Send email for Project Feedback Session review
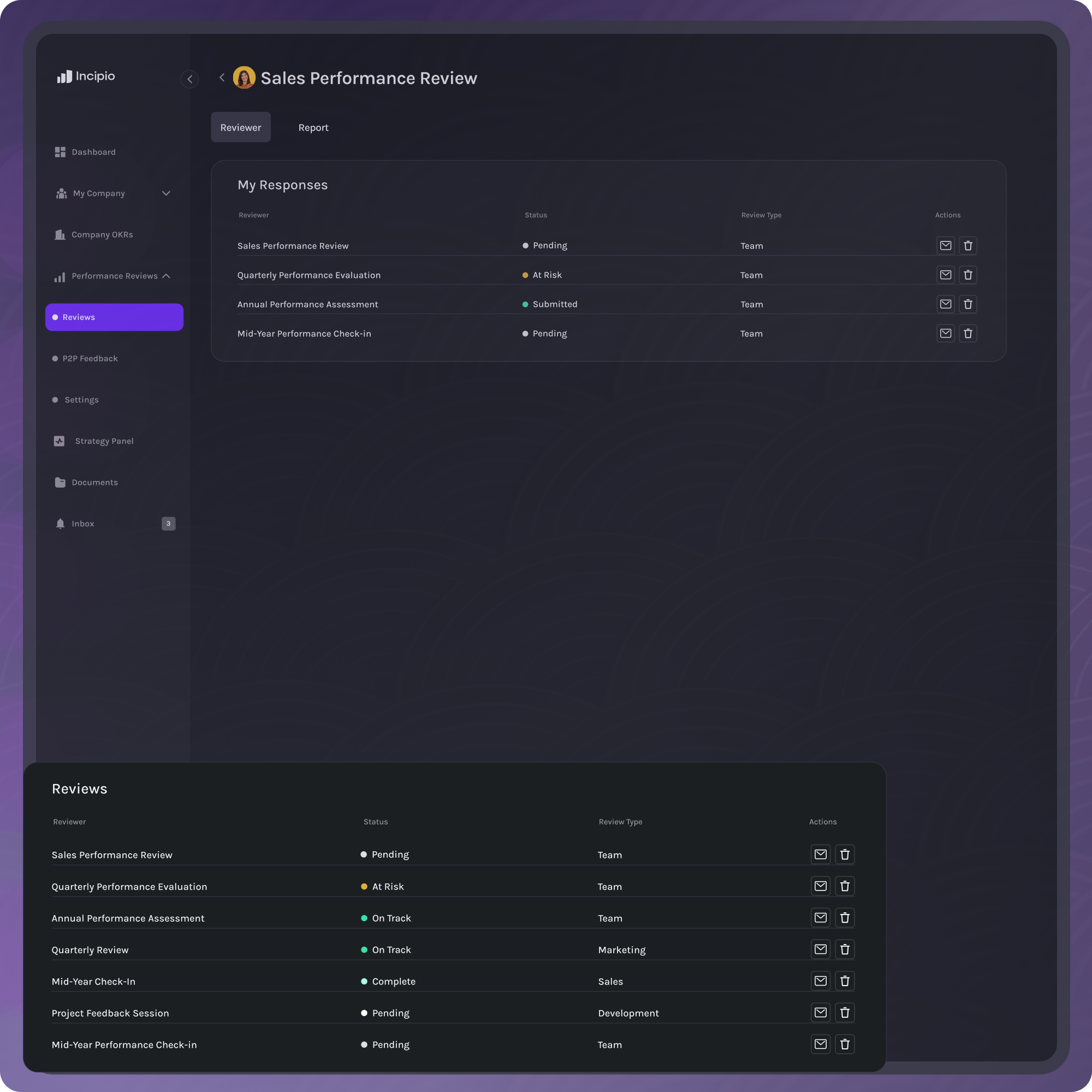The image size is (1092, 1092). [821, 1012]
